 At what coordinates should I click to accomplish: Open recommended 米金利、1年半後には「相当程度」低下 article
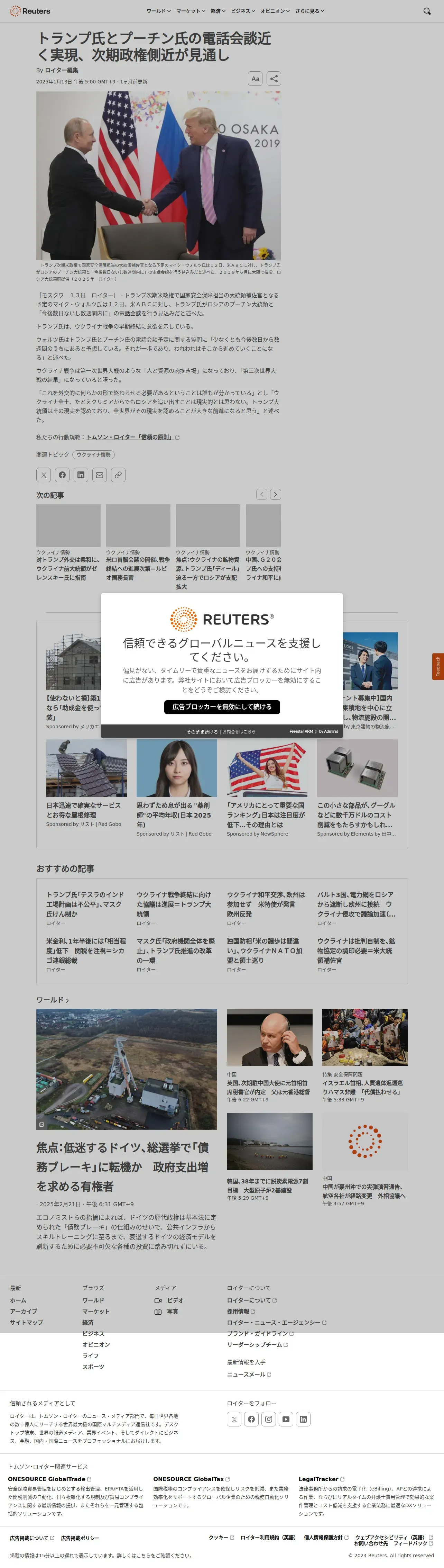[x=86, y=950]
